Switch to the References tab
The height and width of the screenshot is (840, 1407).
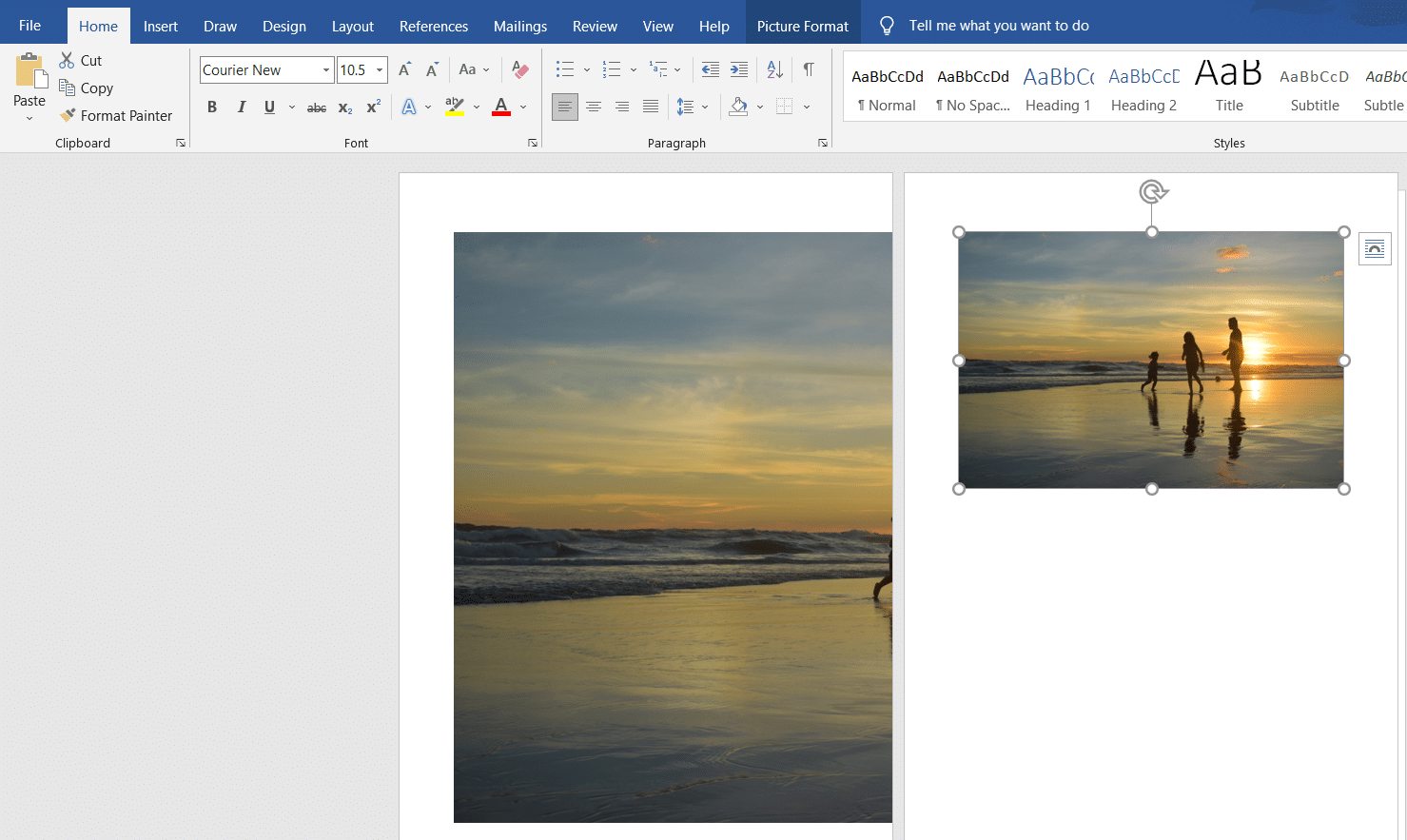pos(434,27)
